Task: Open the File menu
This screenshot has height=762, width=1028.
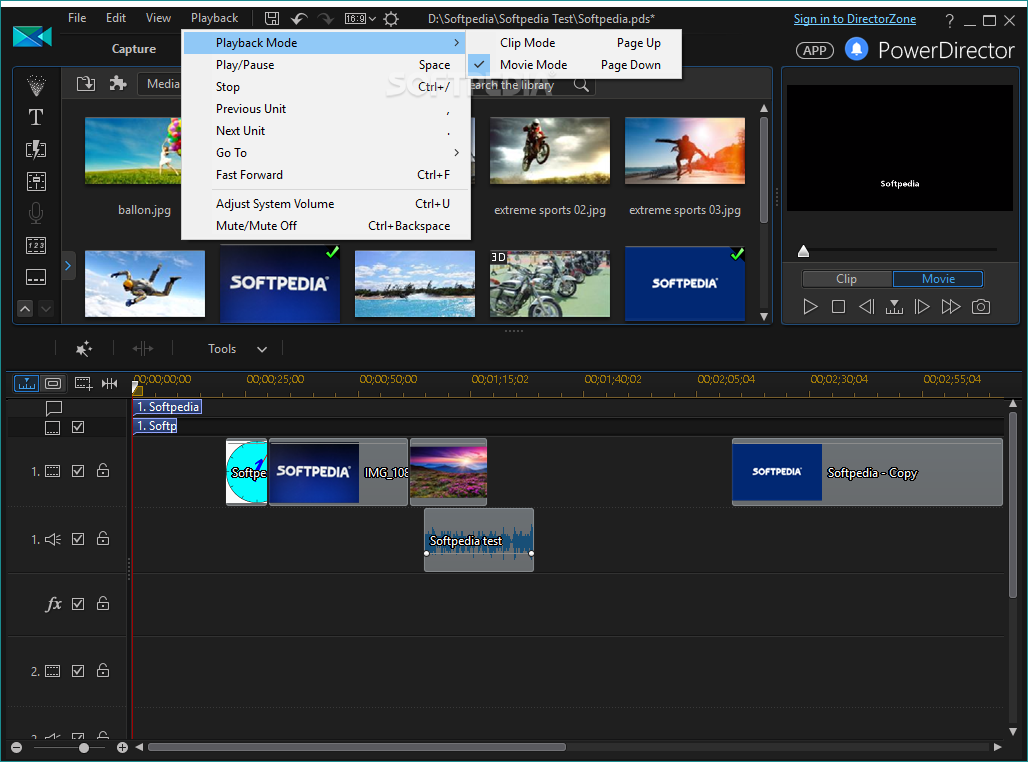Action: pos(77,18)
